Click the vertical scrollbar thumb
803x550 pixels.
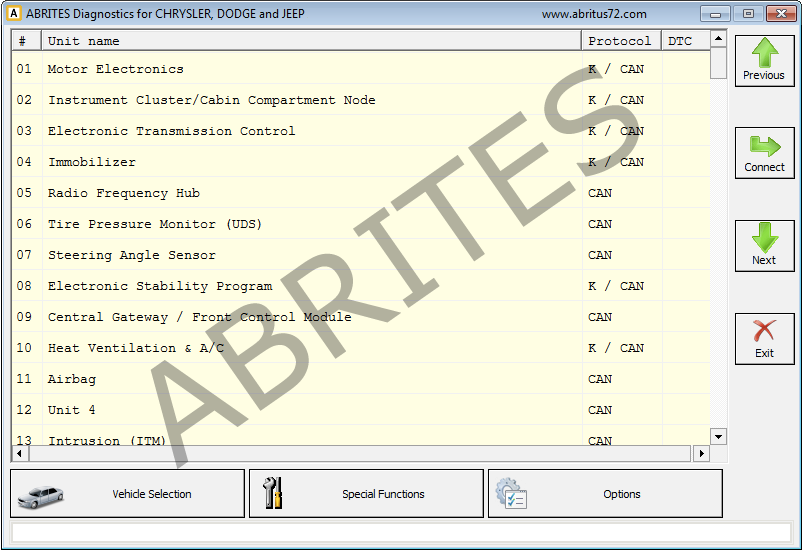[719, 63]
